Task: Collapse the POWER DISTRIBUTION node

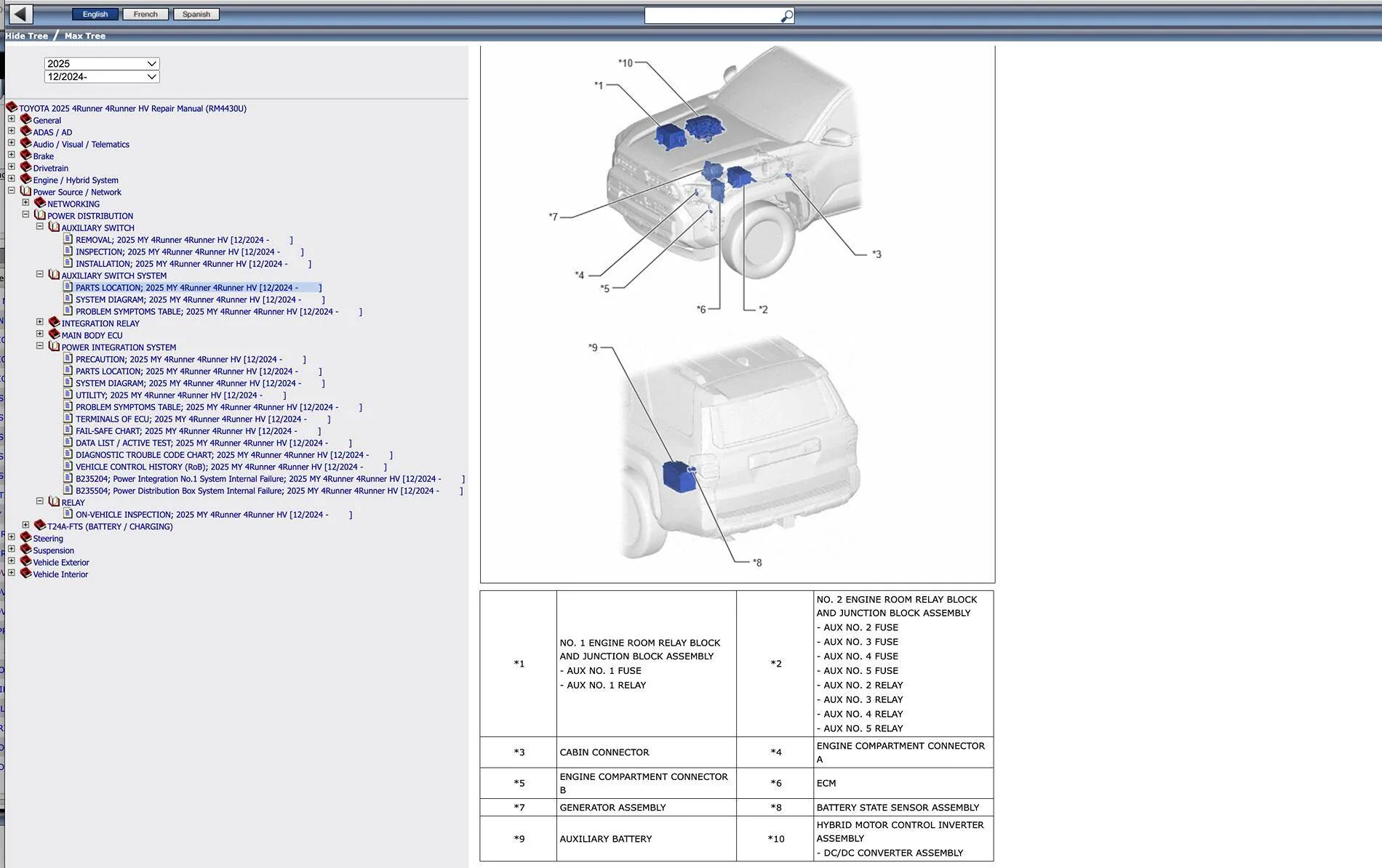Action: (25, 215)
